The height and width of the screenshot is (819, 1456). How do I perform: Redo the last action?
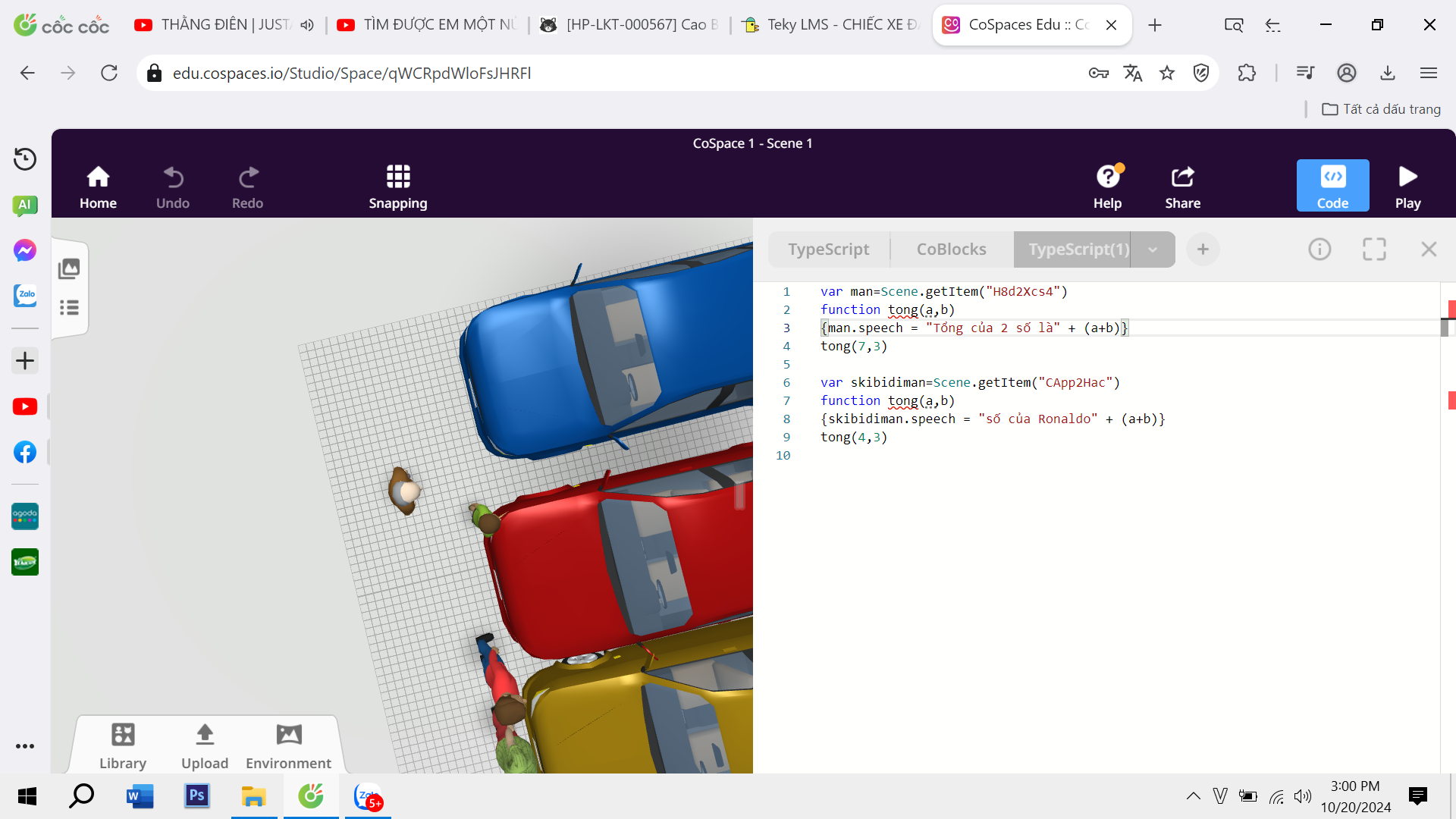248,187
